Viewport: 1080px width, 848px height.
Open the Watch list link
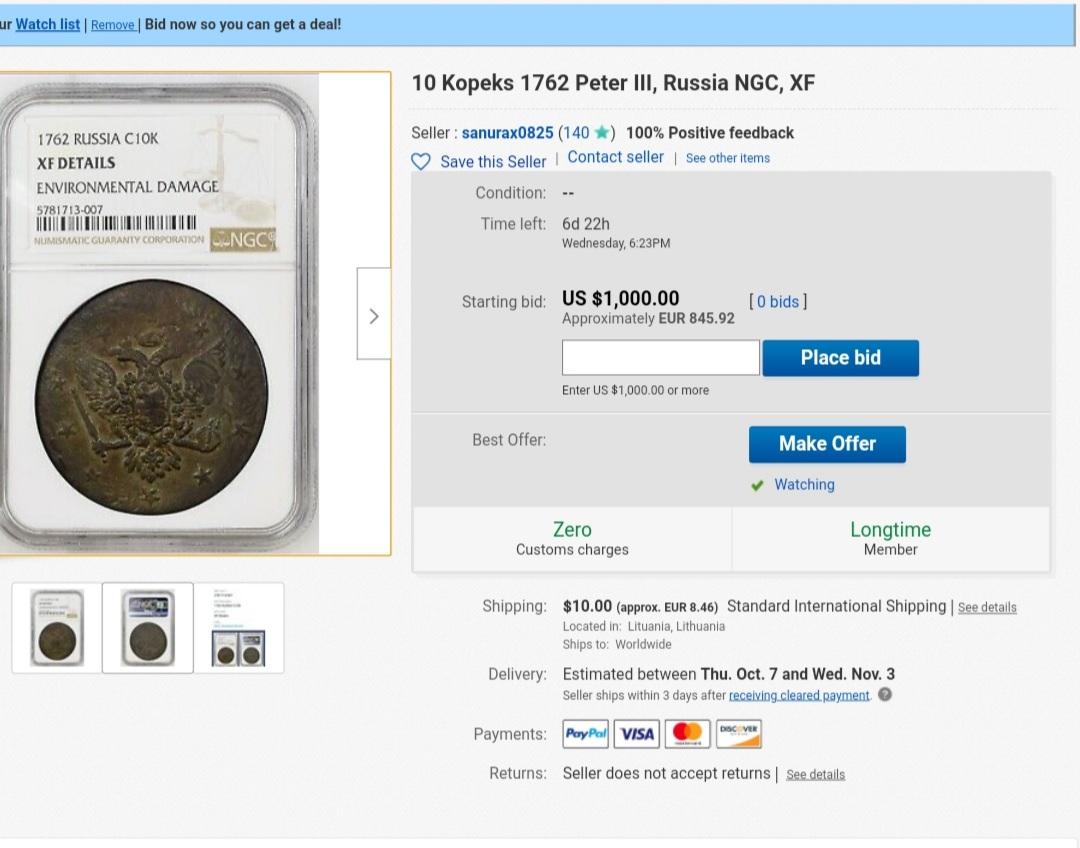point(48,24)
